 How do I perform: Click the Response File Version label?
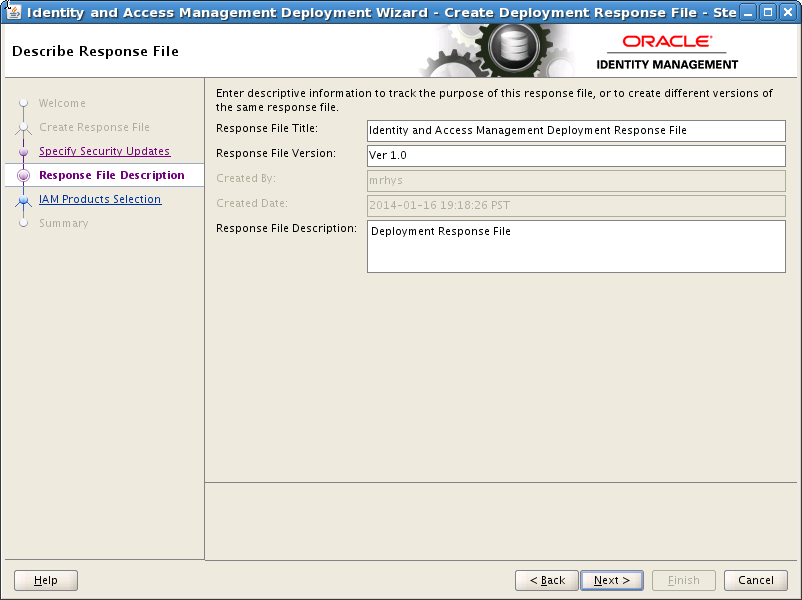tap(276, 153)
